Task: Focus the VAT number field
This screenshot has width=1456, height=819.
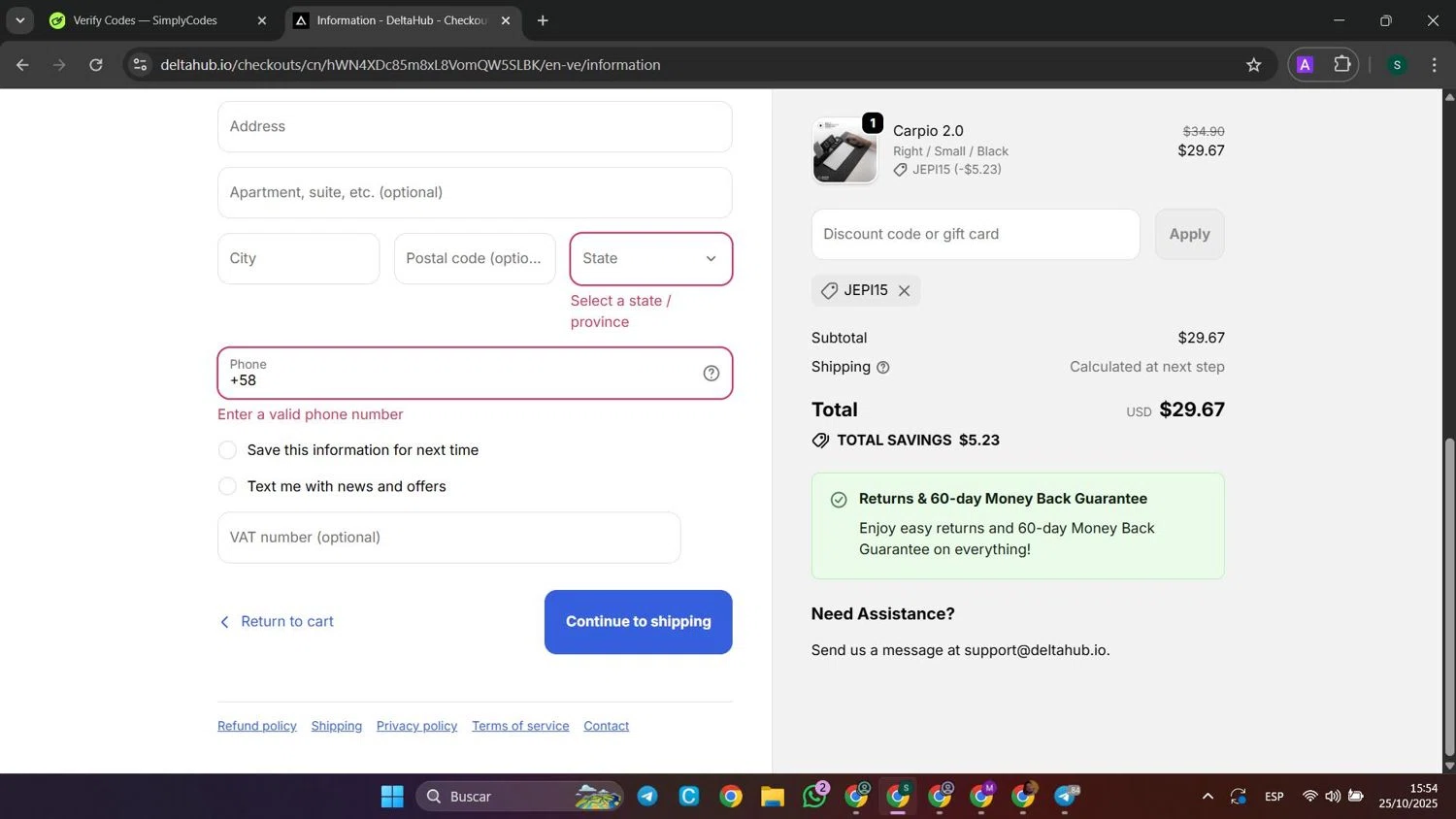Action: (x=448, y=538)
